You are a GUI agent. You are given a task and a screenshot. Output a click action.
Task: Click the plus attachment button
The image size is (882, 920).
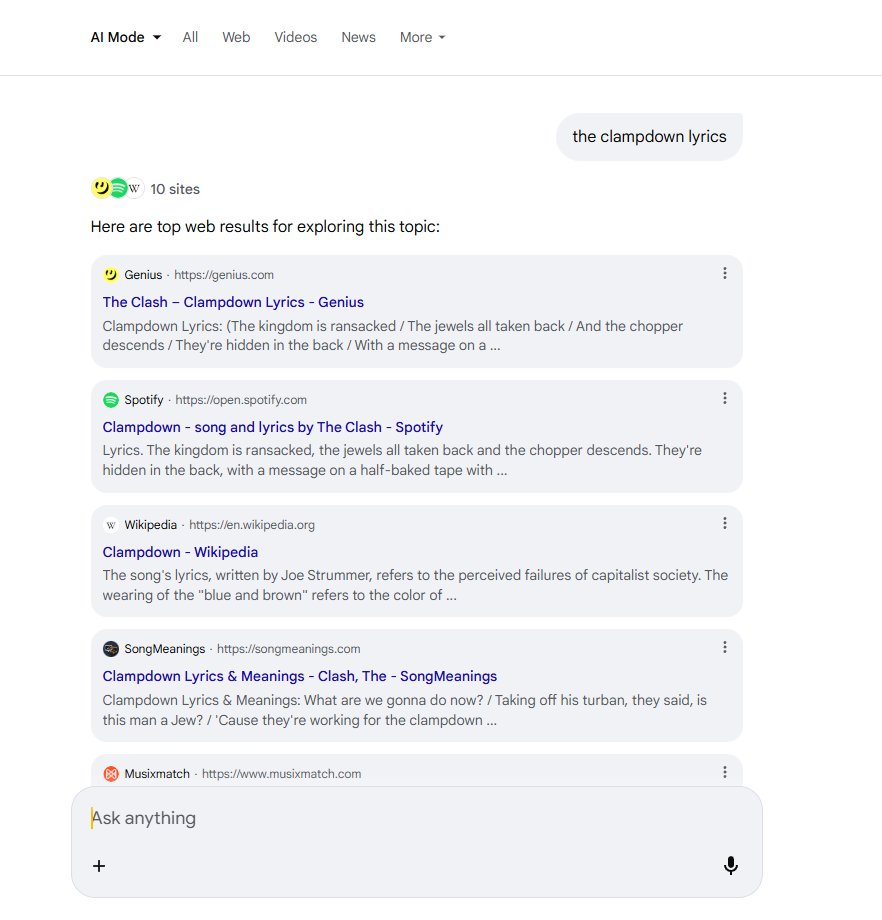pos(99,866)
